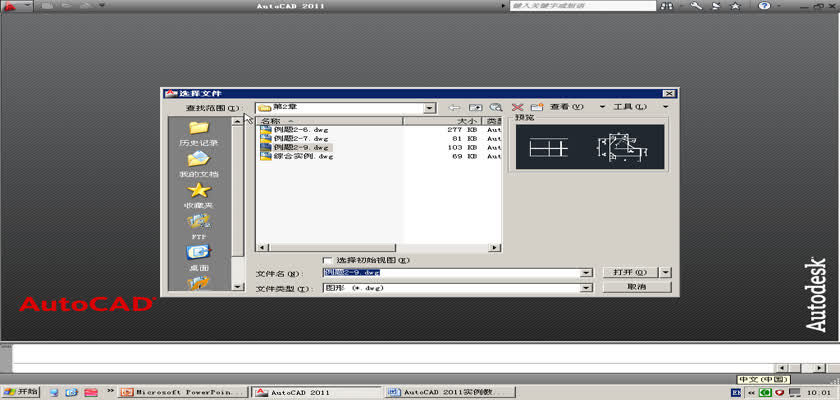Click command line scroll right arrow
840x400 pixels.
(x=819, y=368)
